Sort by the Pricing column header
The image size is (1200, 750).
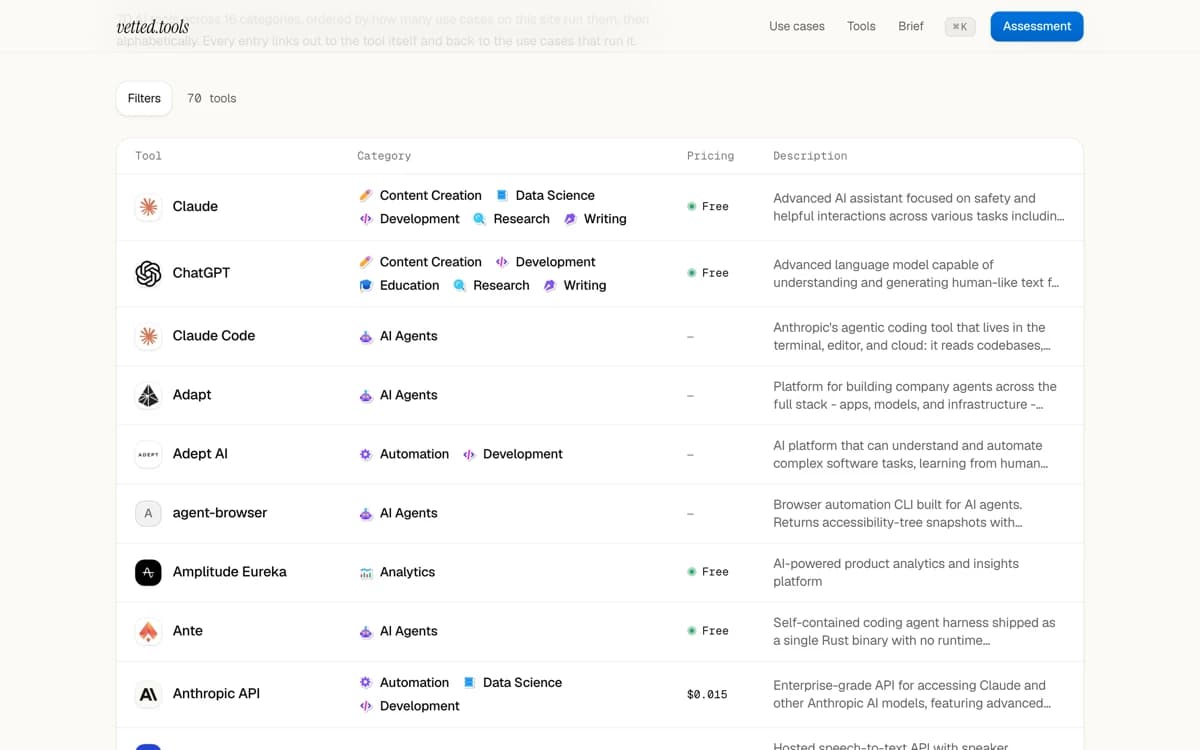click(x=710, y=156)
